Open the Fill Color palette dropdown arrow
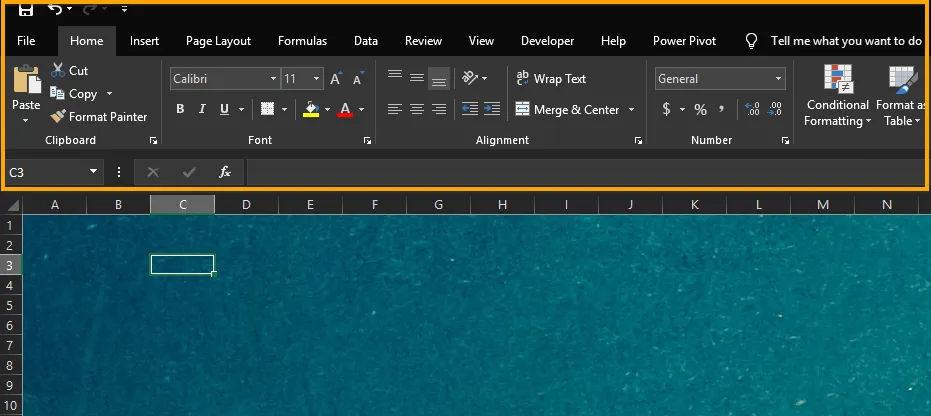Viewport: 931px width, 416px height. tap(327, 109)
